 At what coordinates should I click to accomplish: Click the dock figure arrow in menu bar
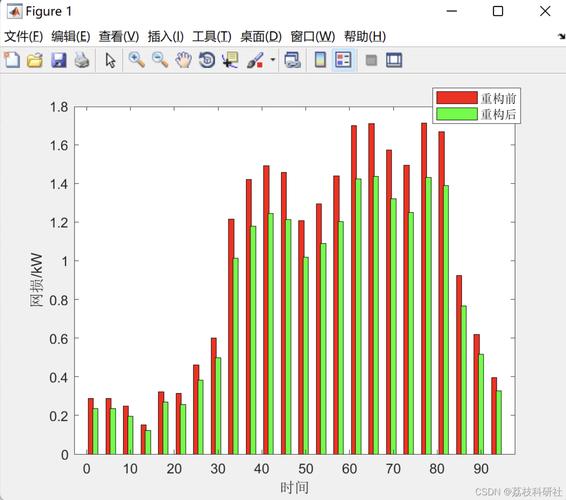[561, 36]
